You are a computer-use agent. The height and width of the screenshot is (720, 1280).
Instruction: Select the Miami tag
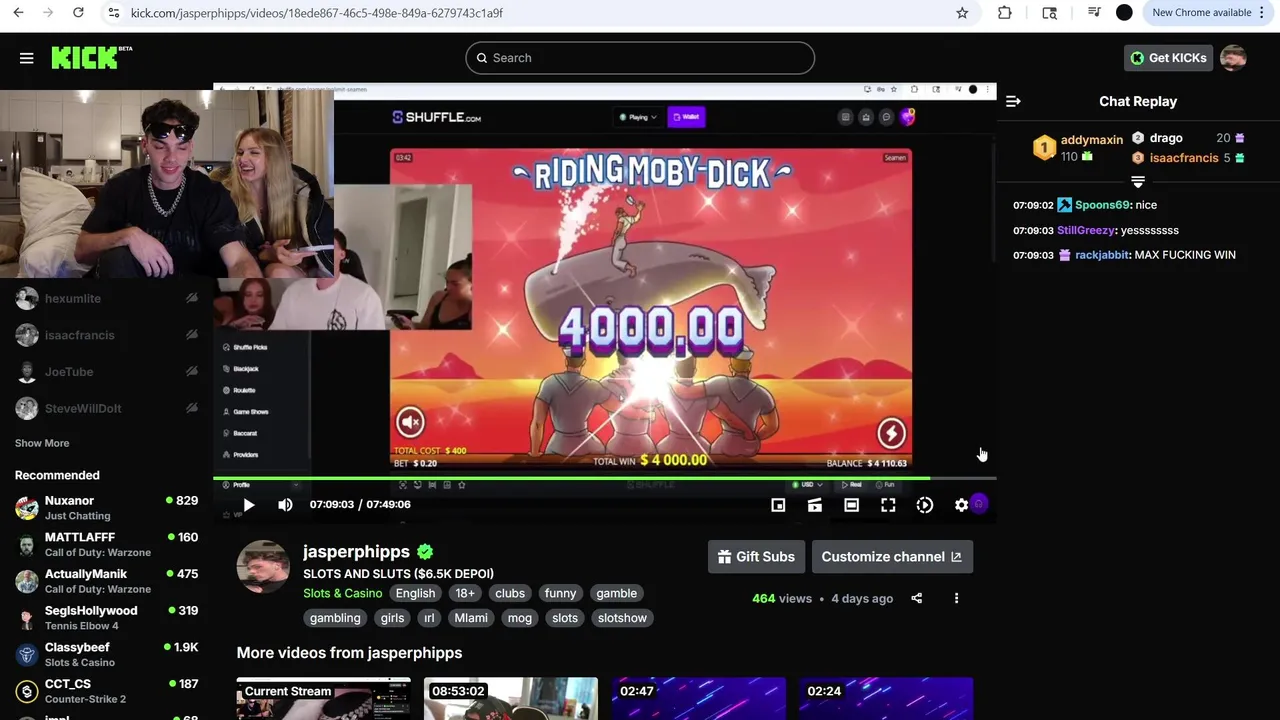(x=471, y=618)
